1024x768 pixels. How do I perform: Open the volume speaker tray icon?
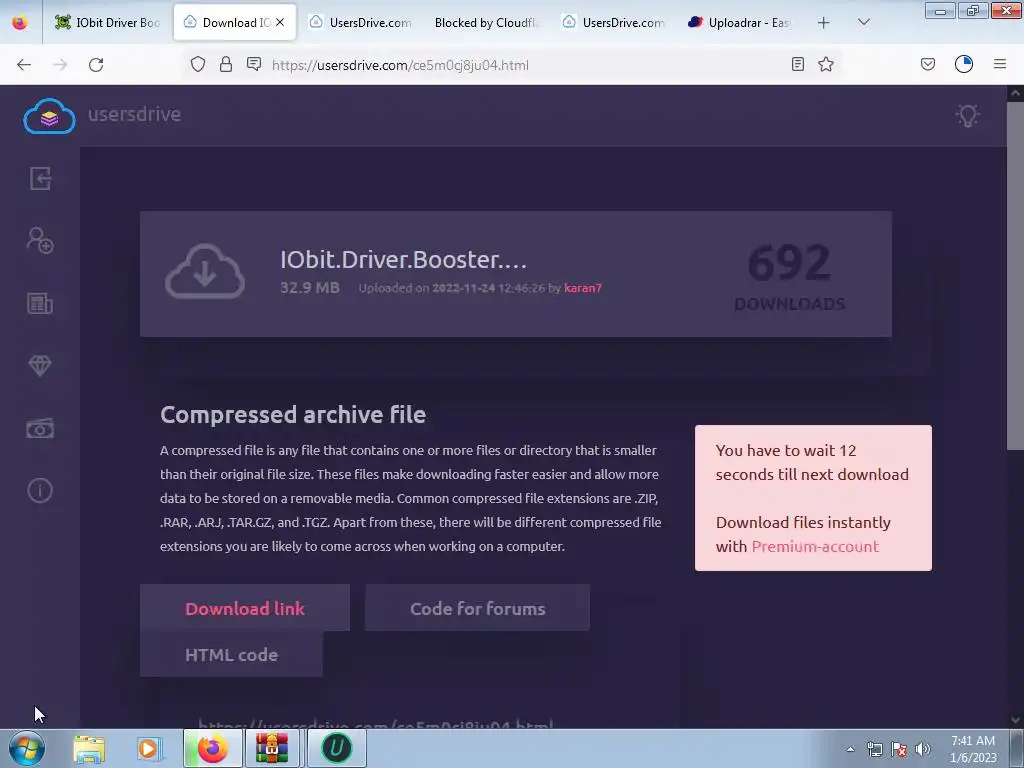(x=923, y=749)
